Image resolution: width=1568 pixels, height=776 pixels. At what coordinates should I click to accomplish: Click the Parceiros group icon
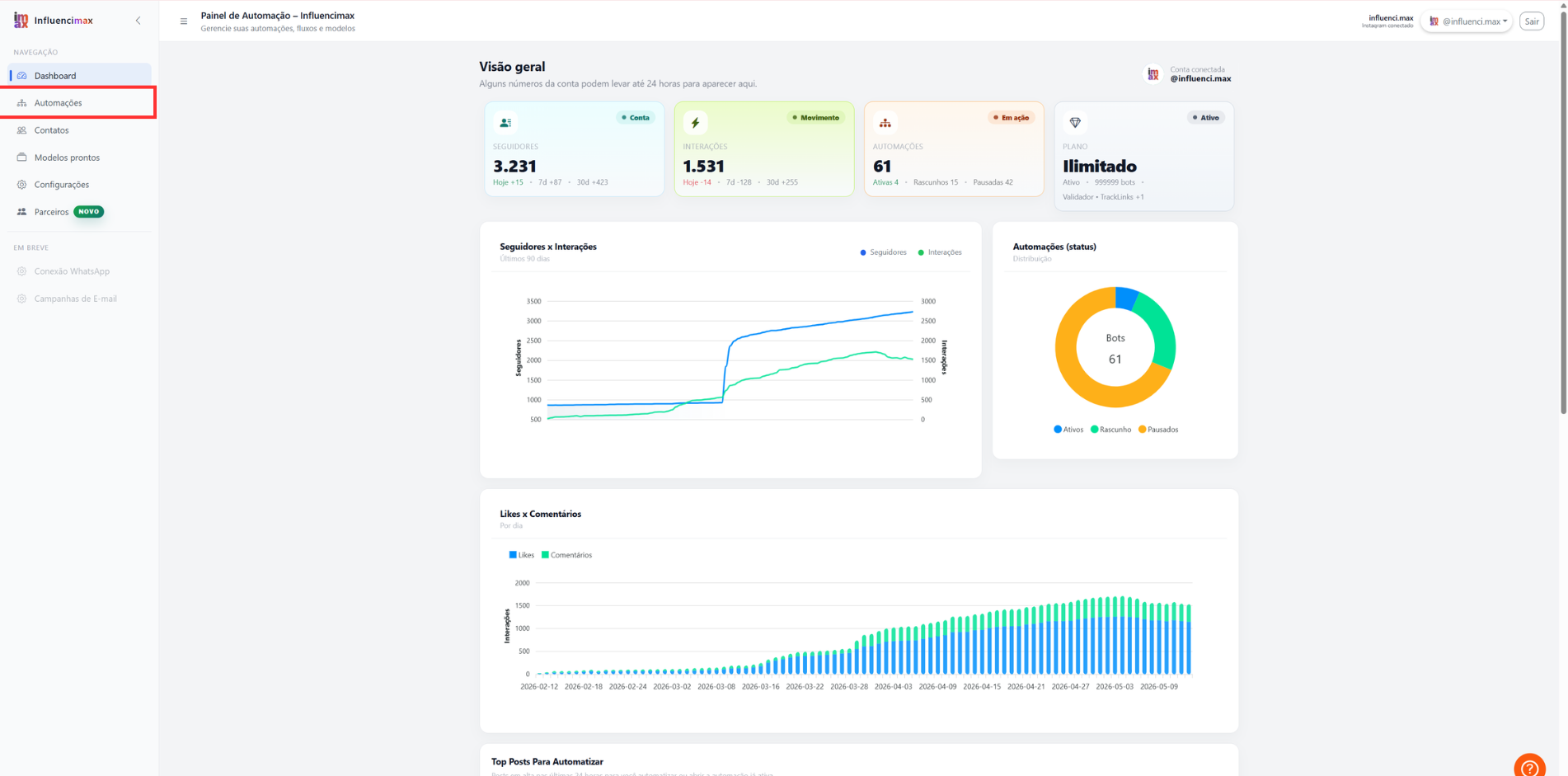22,212
